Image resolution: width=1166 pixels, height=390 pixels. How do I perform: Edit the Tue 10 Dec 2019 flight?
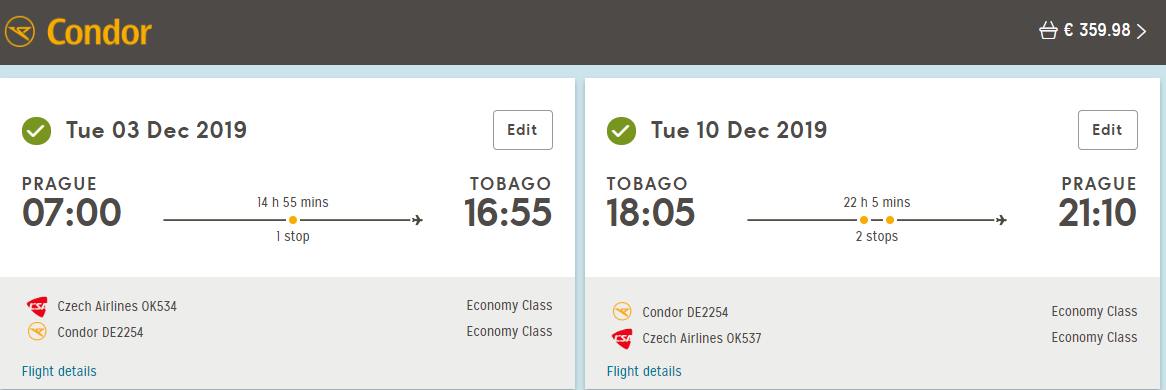point(1107,130)
